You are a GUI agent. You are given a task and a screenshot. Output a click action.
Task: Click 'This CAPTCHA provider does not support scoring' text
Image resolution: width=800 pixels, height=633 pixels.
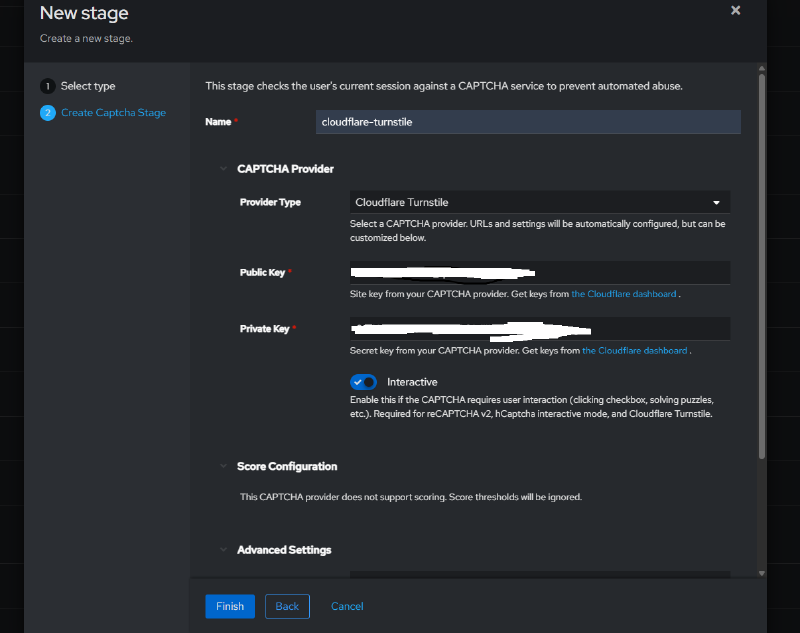point(411,497)
